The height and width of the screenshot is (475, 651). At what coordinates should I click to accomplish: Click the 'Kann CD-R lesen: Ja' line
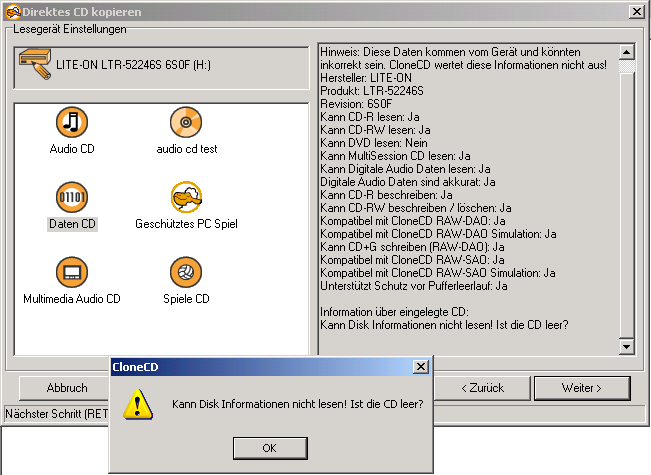tap(370, 117)
